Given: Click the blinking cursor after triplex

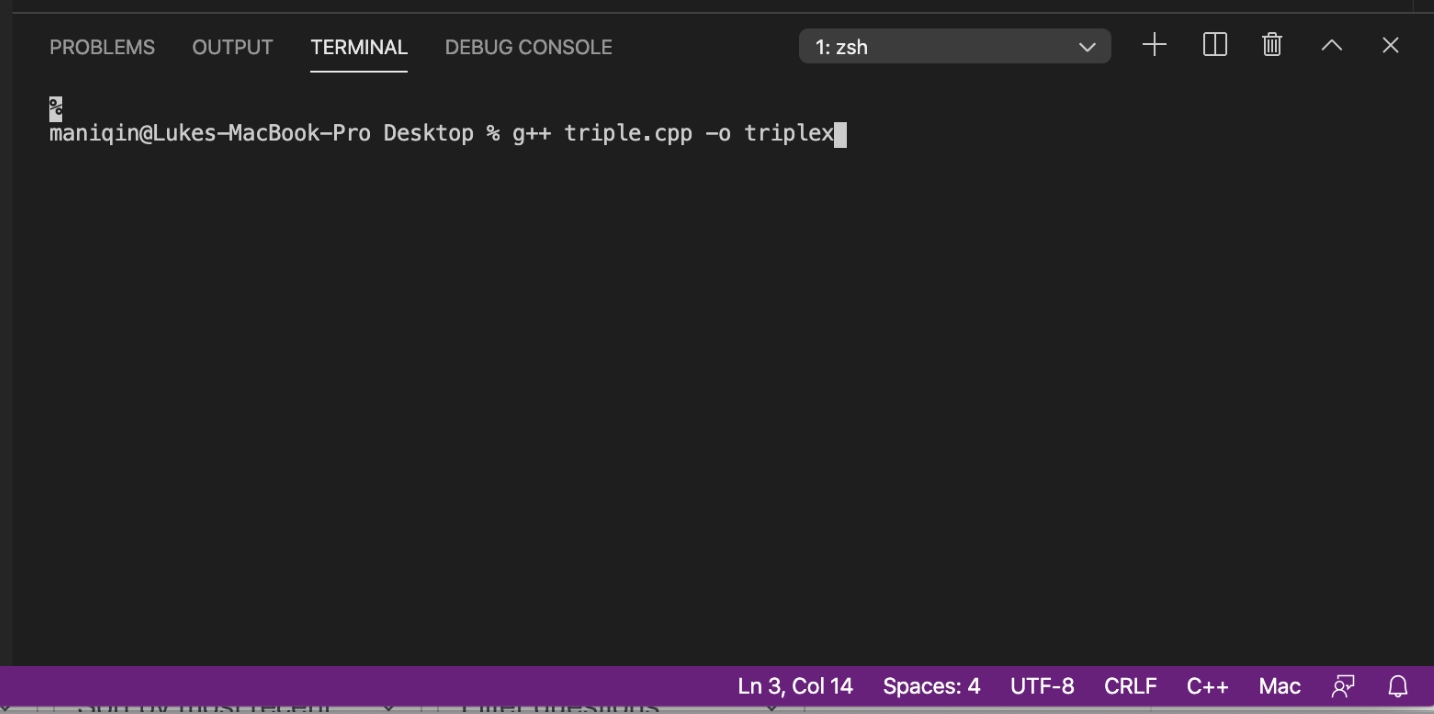Looking at the screenshot, I should tap(841, 133).
